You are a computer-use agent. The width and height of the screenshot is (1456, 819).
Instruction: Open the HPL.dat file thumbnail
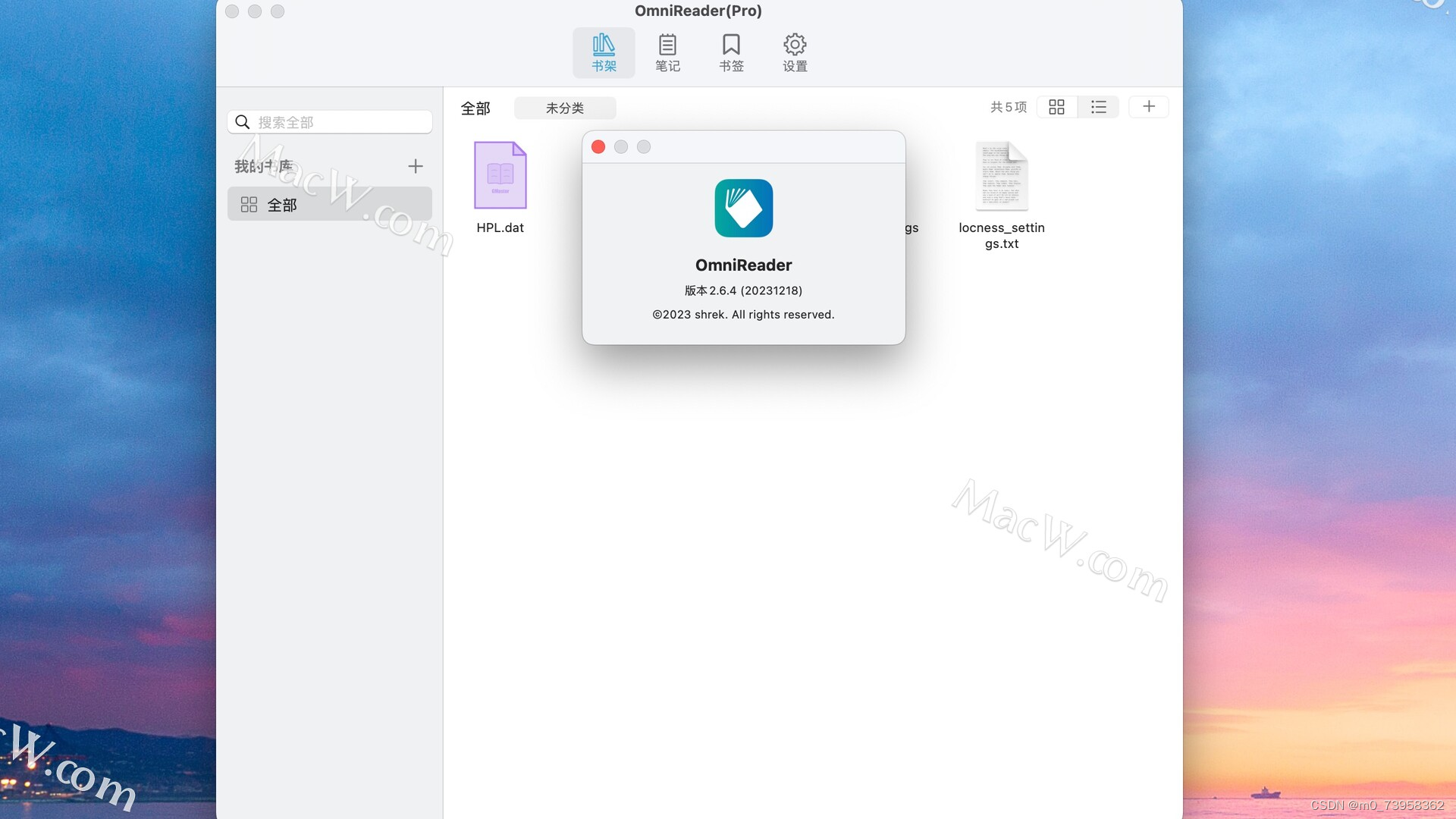pyautogui.click(x=500, y=176)
